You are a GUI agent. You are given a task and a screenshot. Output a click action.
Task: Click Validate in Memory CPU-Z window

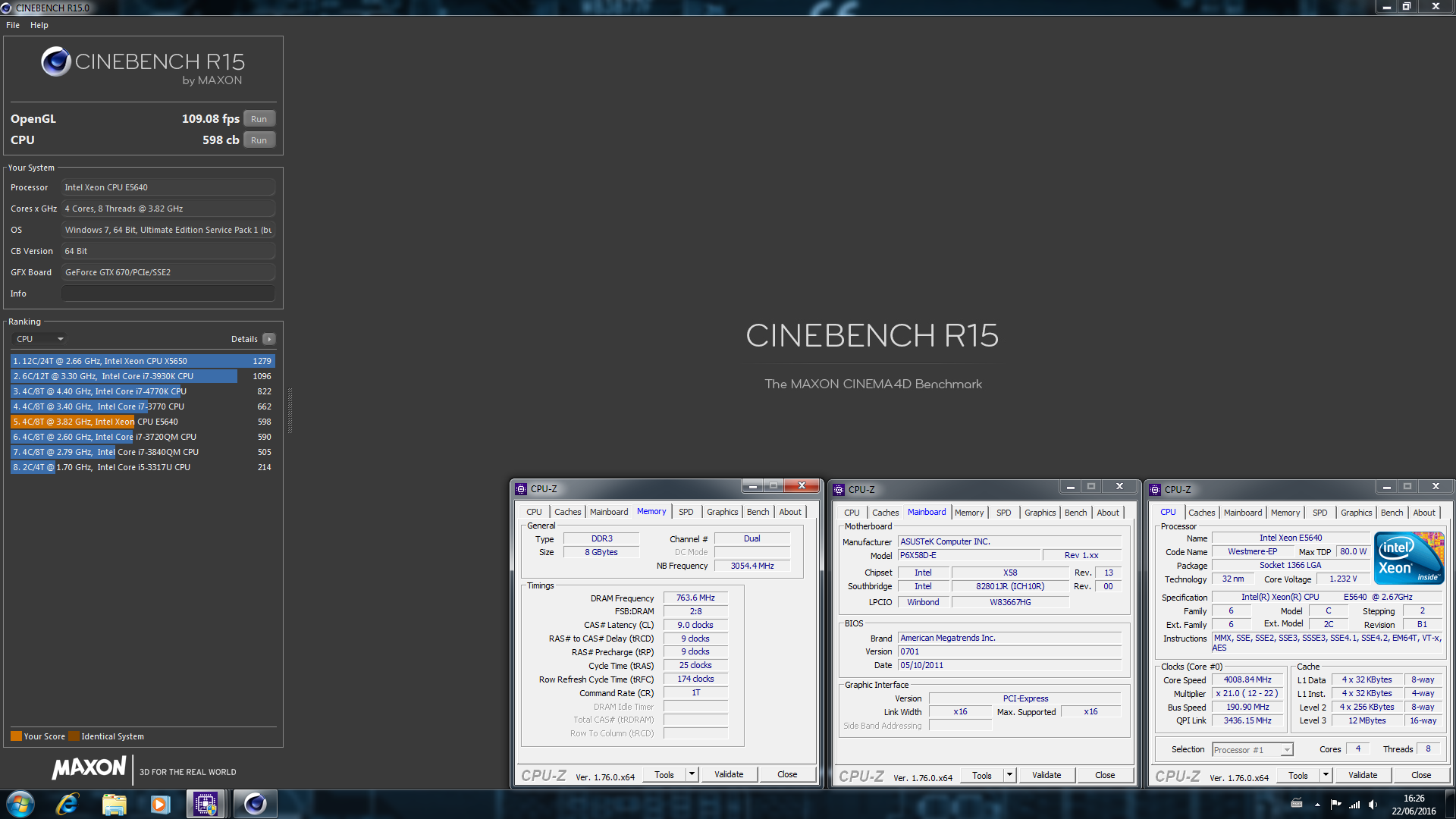[729, 774]
